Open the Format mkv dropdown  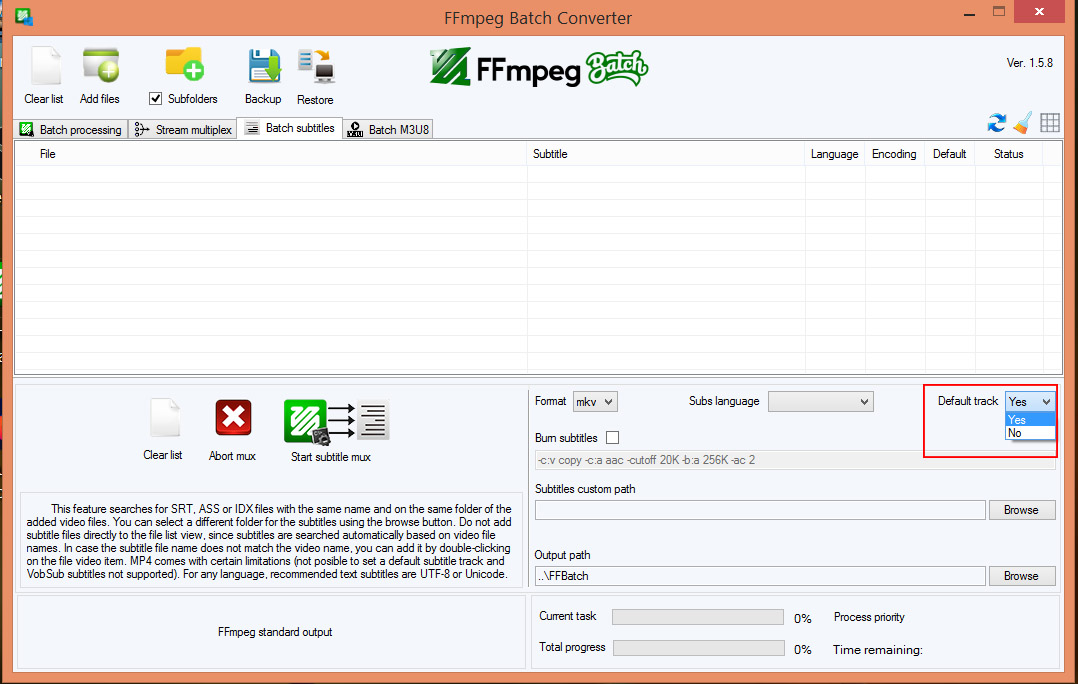click(x=595, y=401)
